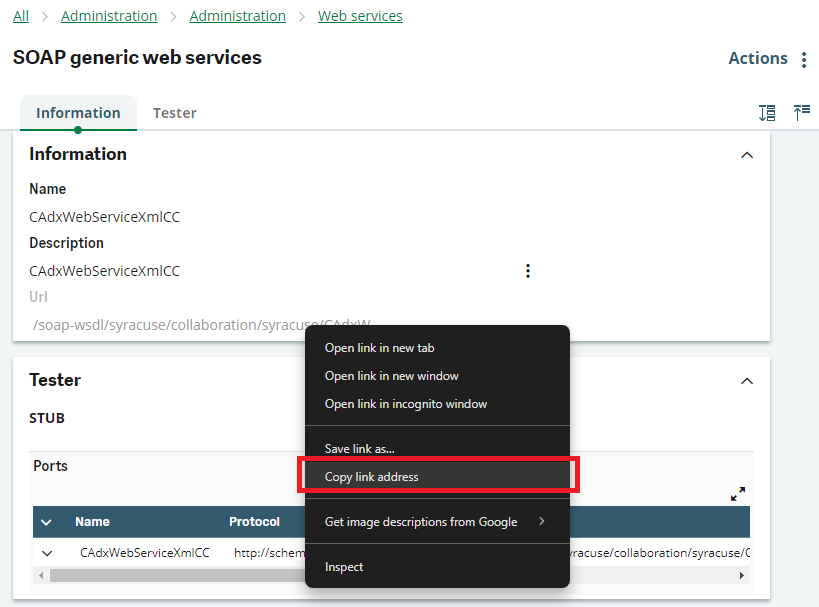Click the scrollbar right arrow
This screenshot has height=607, width=819.
741,575
